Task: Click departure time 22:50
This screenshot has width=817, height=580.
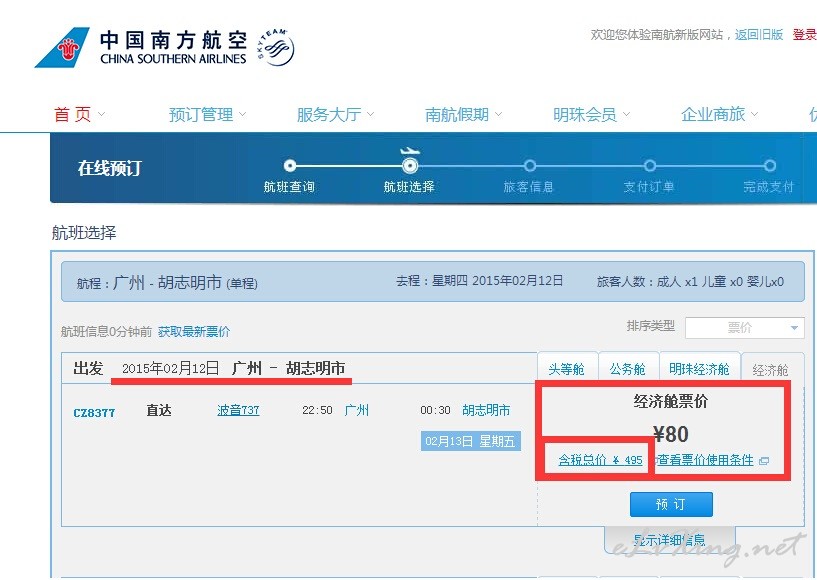Action: click(317, 410)
